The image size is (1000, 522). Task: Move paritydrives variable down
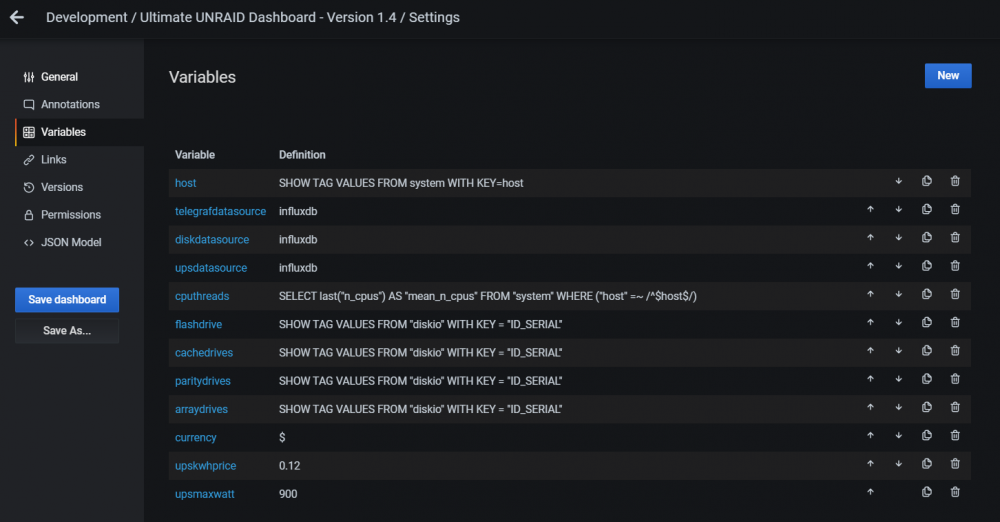coord(899,379)
